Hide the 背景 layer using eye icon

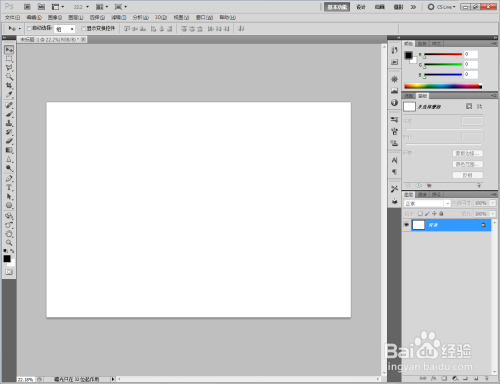(x=406, y=225)
